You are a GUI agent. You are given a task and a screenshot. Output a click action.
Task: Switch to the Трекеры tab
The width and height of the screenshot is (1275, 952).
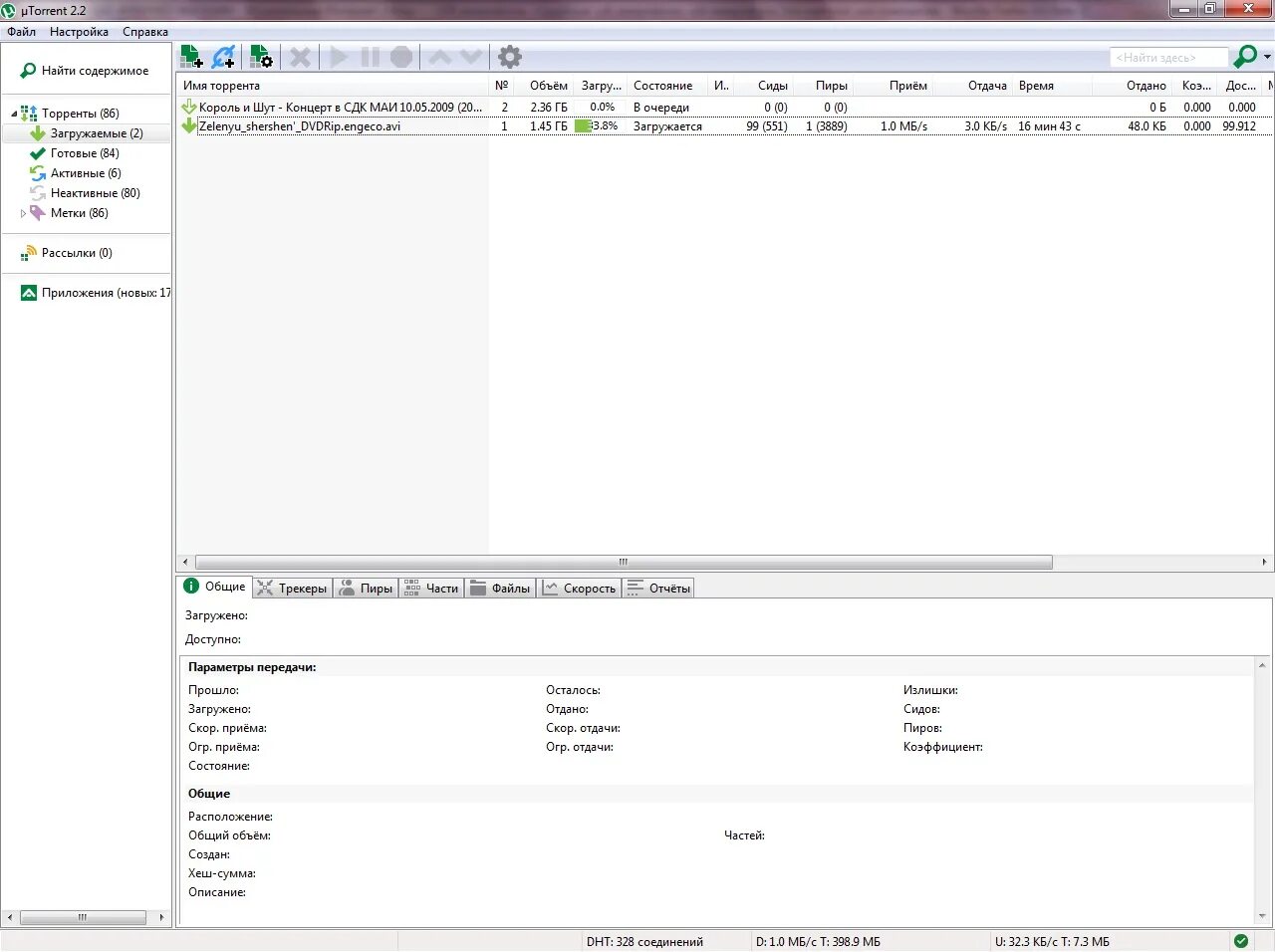(x=292, y=589)
